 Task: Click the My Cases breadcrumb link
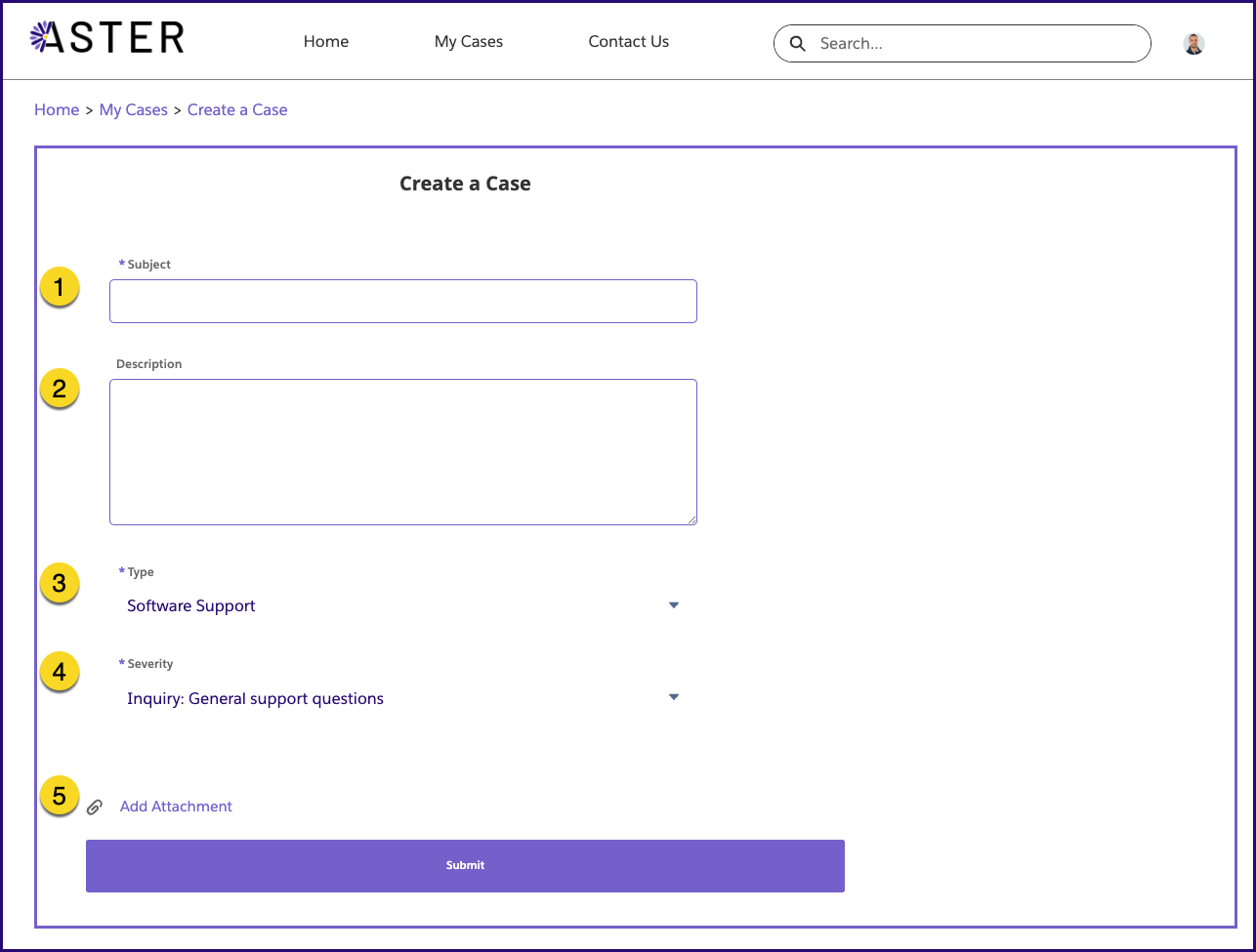[x=134, y=109]
